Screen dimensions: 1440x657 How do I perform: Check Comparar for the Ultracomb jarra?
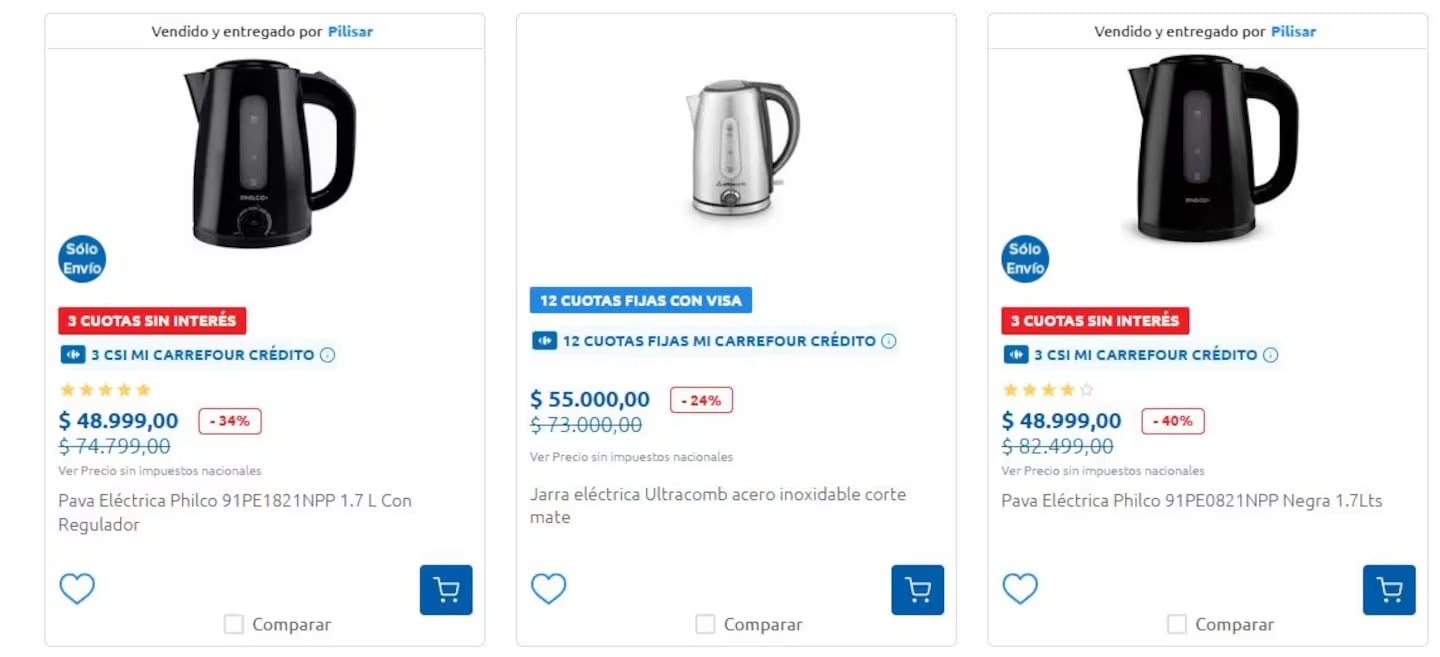[704, 624]
